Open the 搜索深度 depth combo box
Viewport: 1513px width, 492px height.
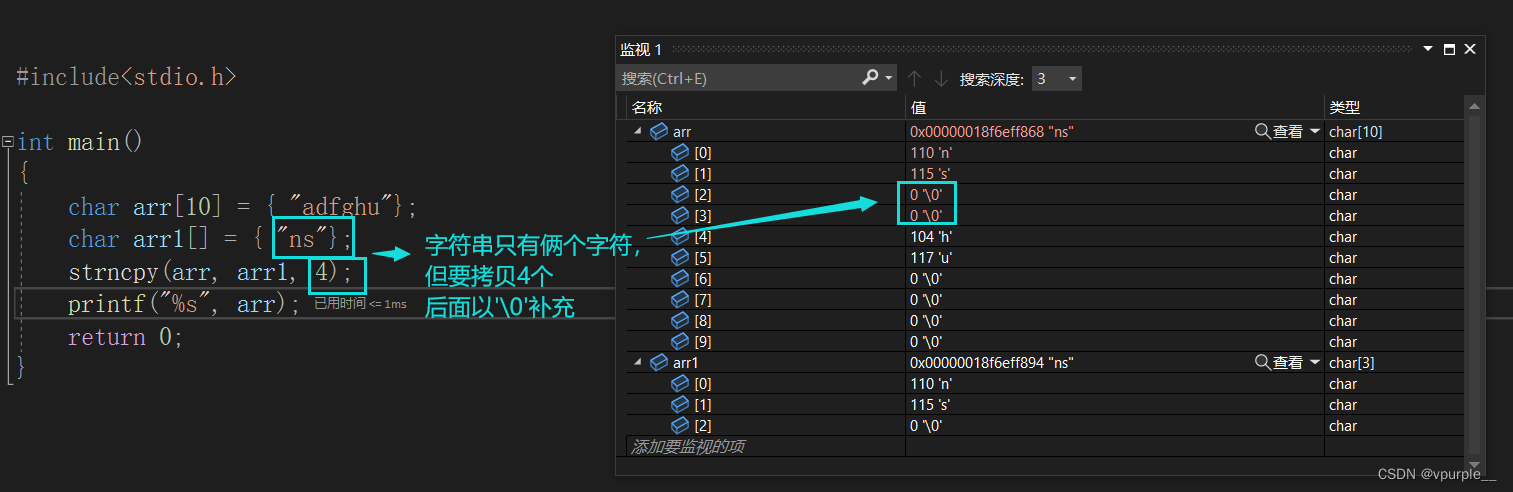(1056, 78)
